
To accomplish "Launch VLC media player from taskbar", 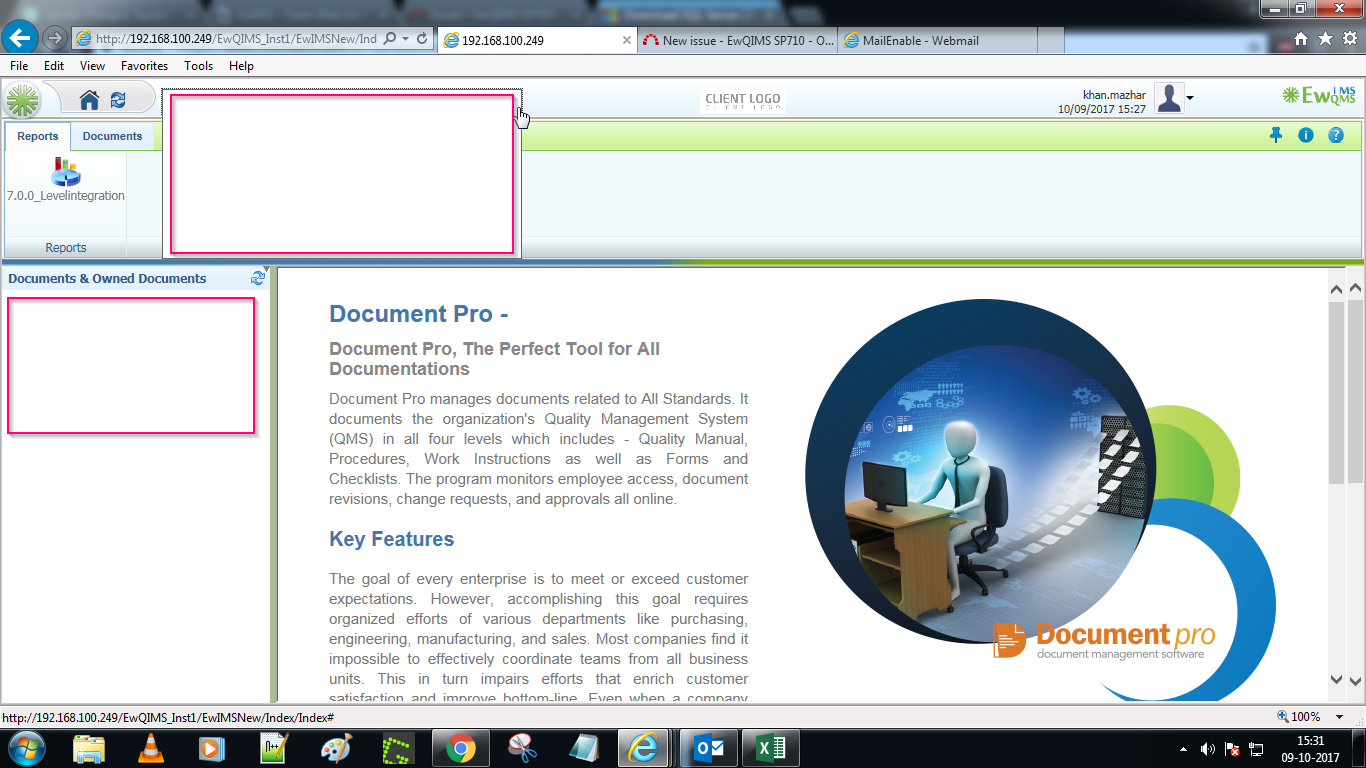I will 150,748.
